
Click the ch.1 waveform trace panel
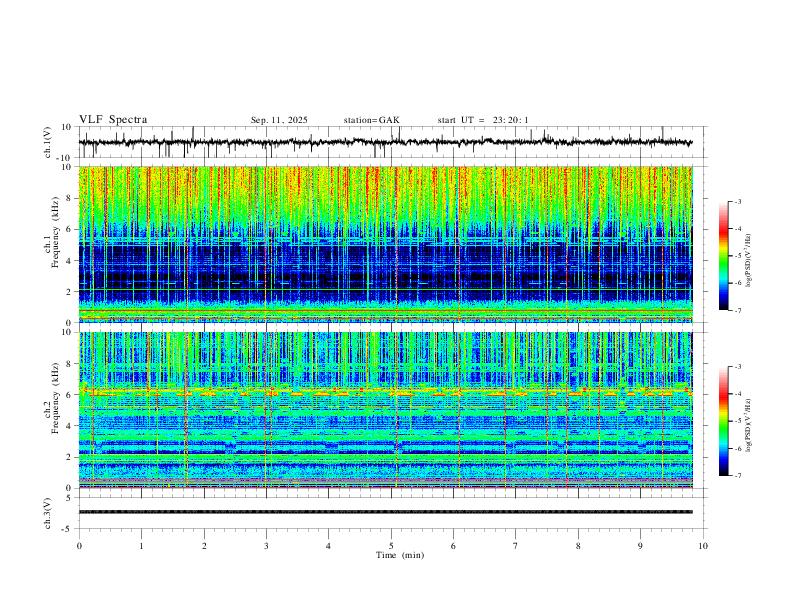[391, 142]
